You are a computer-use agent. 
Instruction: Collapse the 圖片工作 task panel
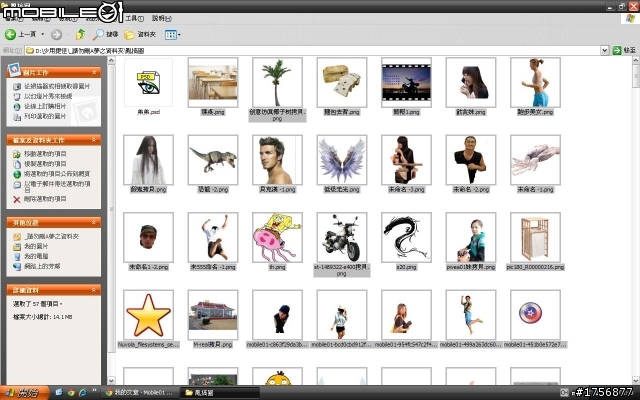click(94, 72)
